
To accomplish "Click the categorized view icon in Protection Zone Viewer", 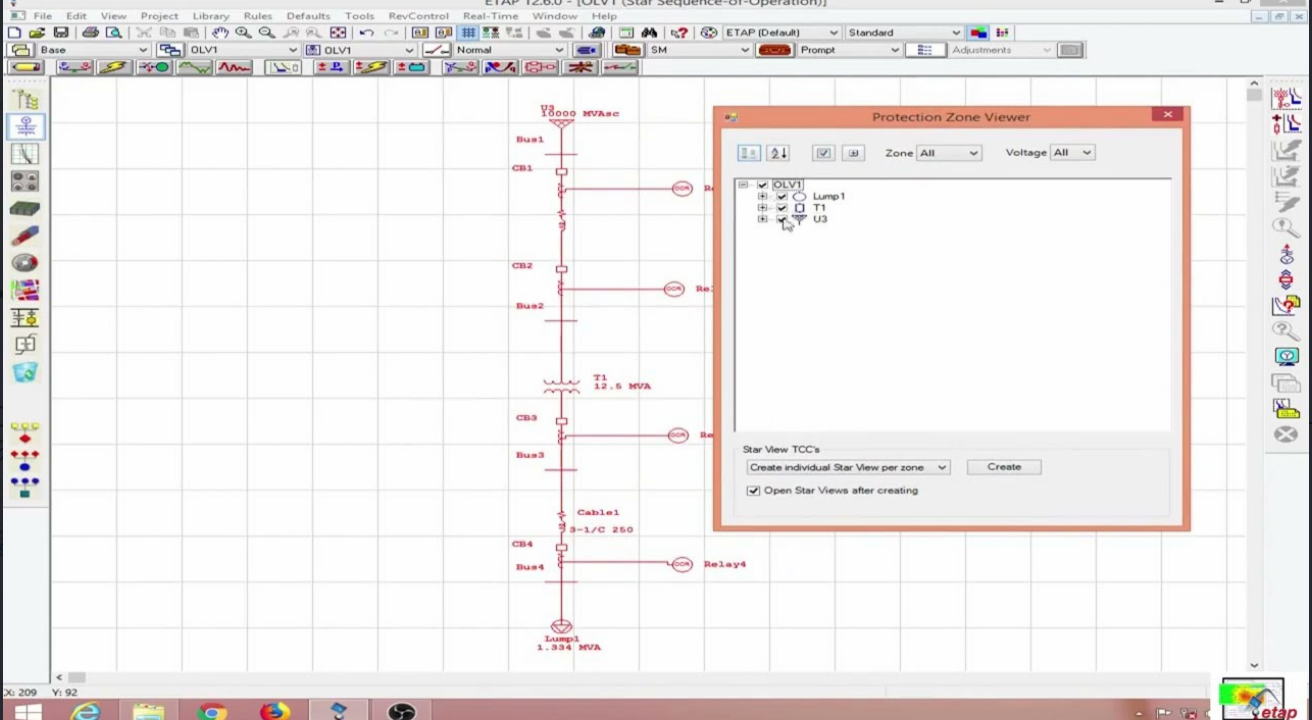I will tap(748, 153).
